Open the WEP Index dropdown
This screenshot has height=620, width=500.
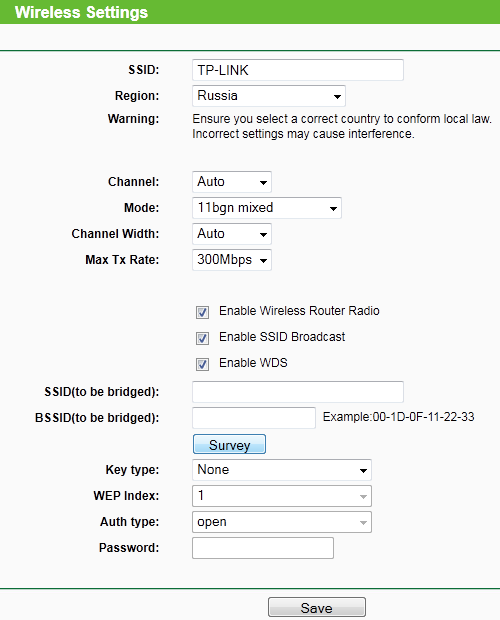(x=282, y=496)
